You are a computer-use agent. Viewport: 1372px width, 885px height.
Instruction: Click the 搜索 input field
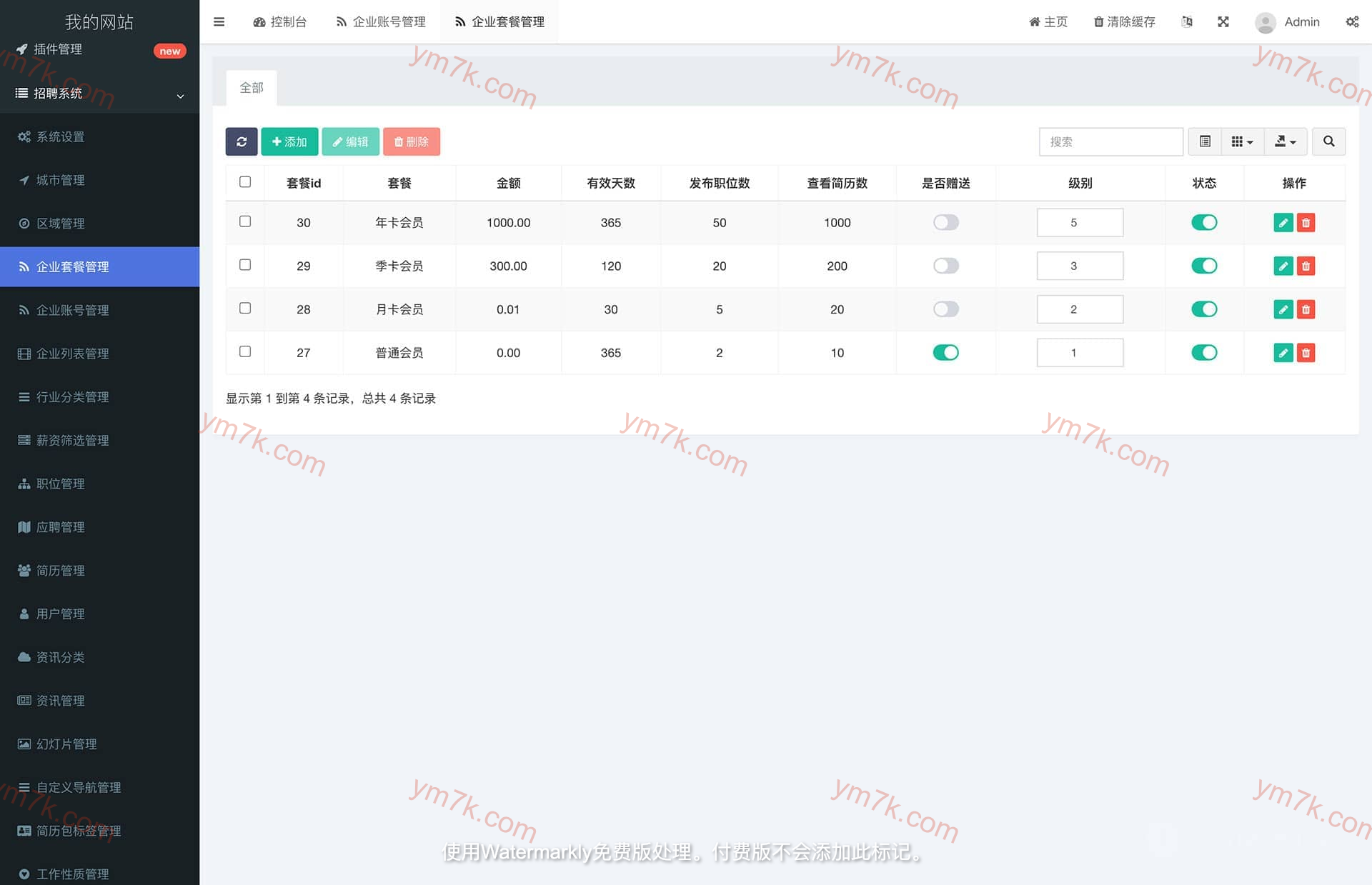coord(1111,141)
